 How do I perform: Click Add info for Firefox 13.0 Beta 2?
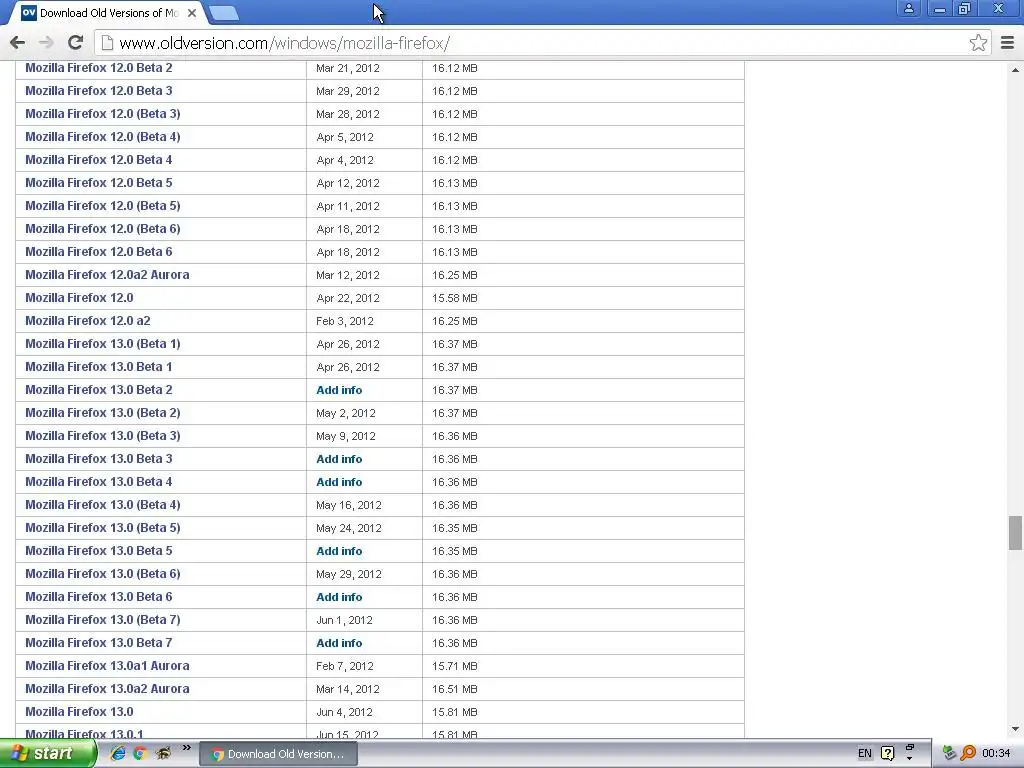[339, 390]
